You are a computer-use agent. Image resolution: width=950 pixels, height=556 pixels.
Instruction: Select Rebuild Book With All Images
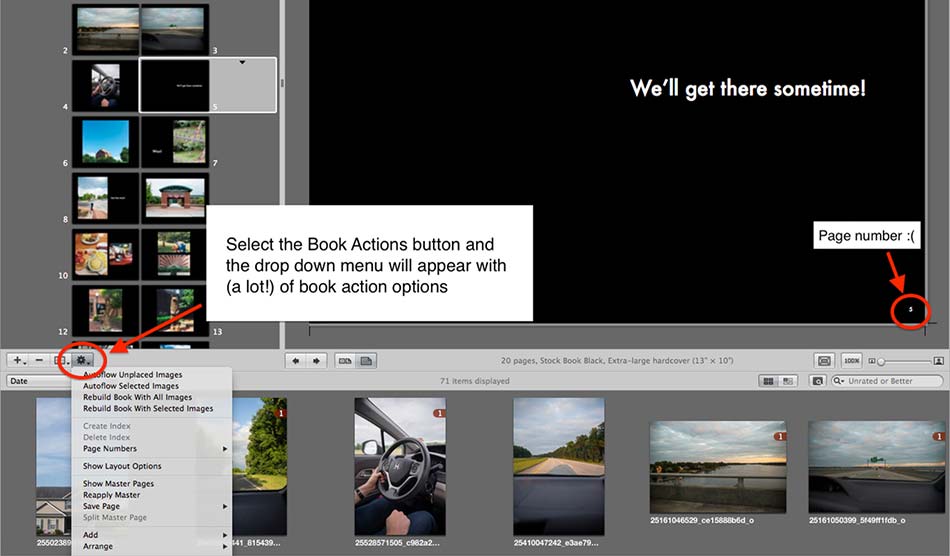pos(137,397)
